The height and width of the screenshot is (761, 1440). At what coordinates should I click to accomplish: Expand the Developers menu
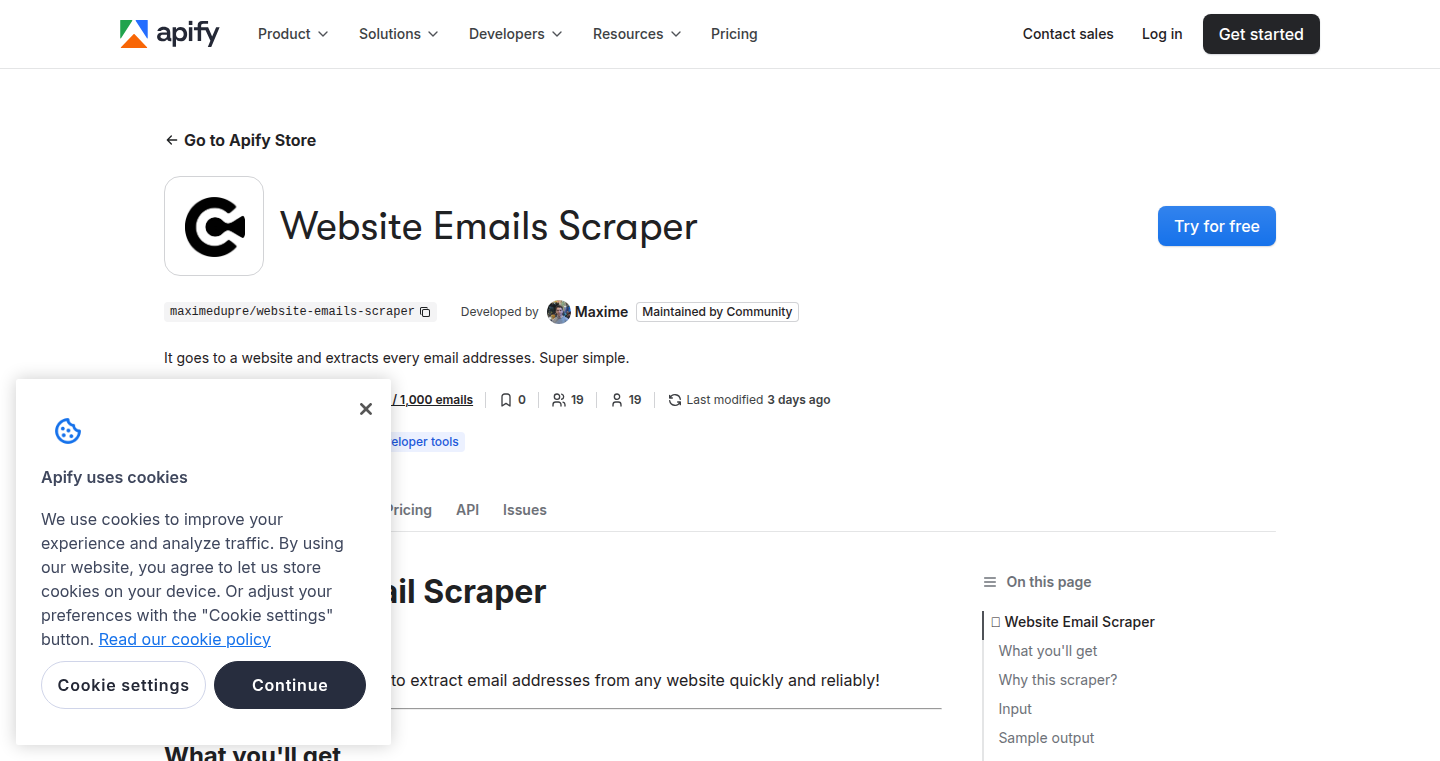516,34
